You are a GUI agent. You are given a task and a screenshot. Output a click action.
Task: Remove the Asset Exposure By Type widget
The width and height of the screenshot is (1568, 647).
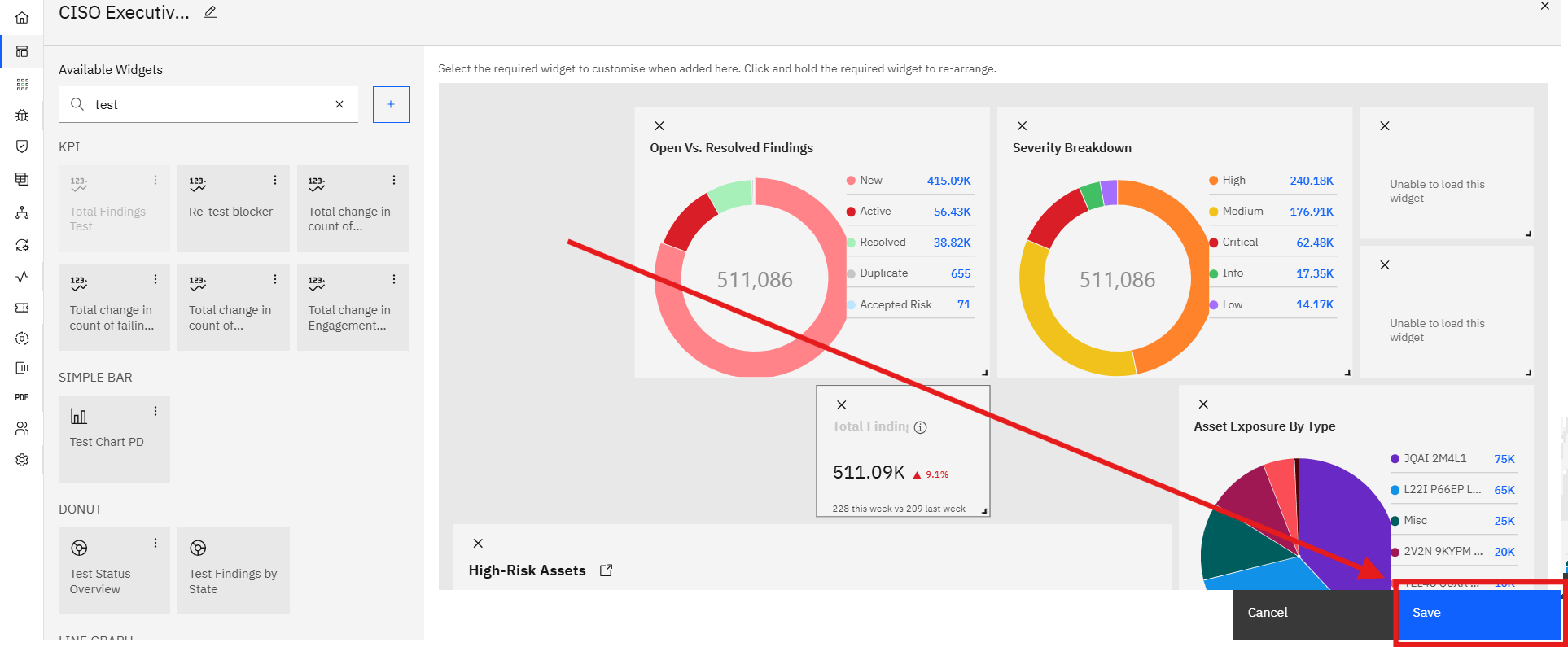1203,404
